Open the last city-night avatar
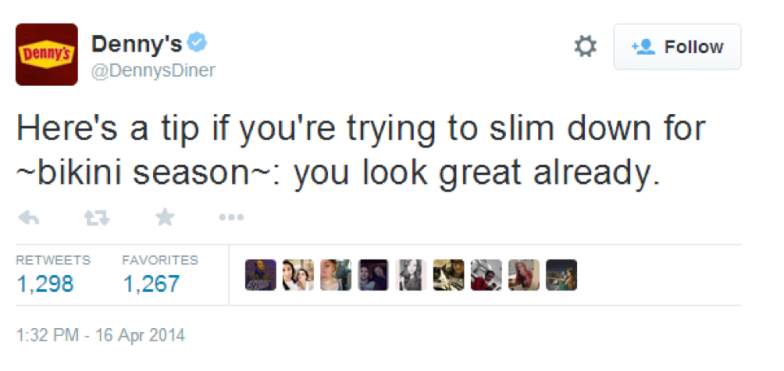 [562, 274]
